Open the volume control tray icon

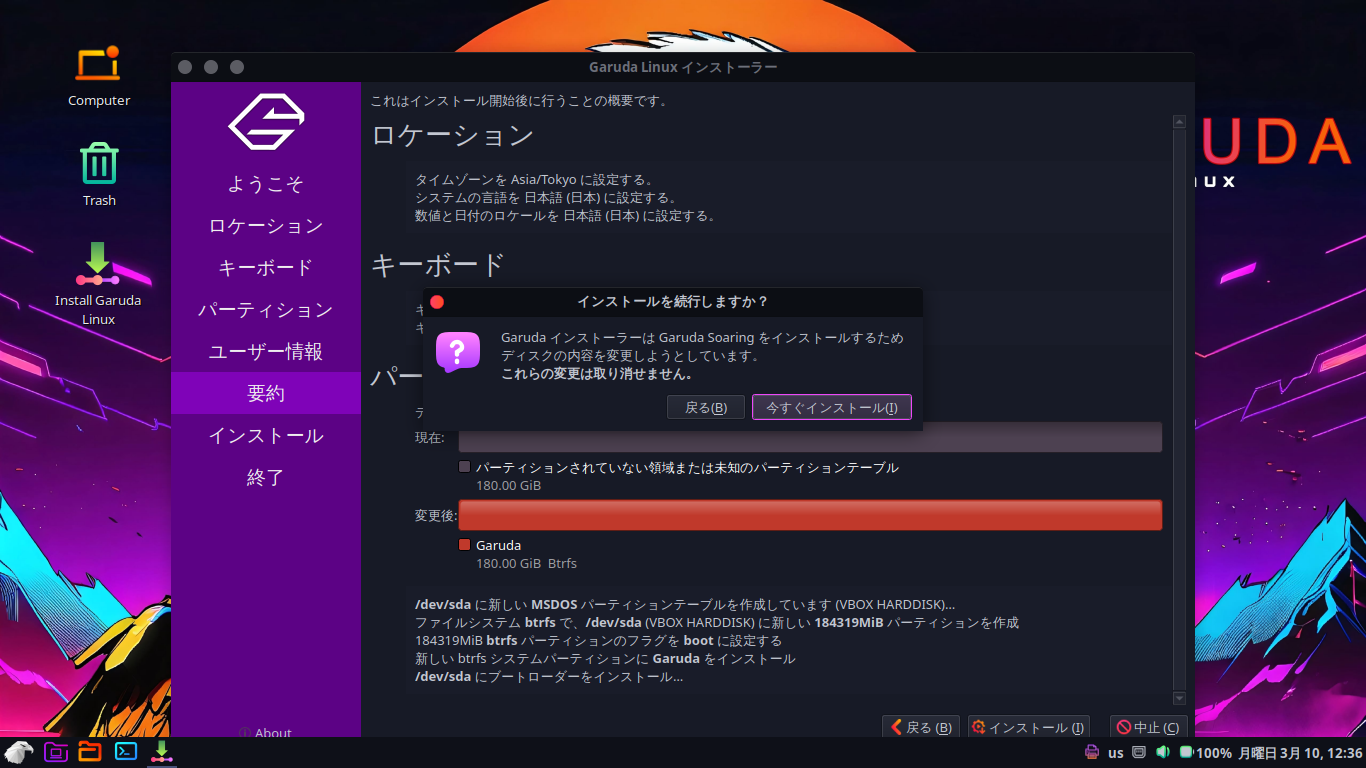tap(1163, 752)
